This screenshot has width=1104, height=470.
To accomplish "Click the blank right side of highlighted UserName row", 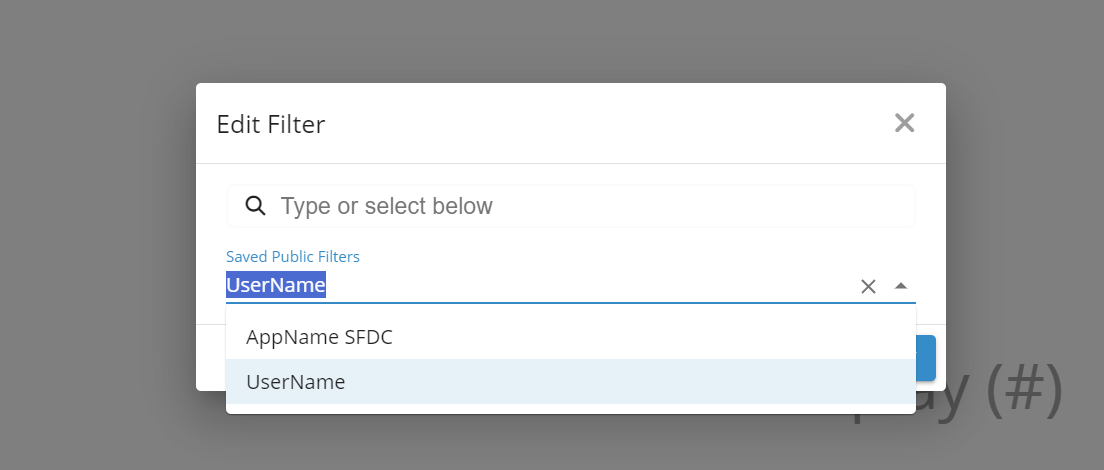I will click(700, 381).
